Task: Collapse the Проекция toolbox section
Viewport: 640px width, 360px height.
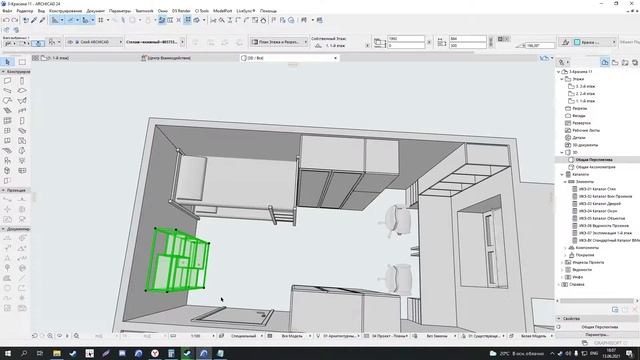Action: 3,190
